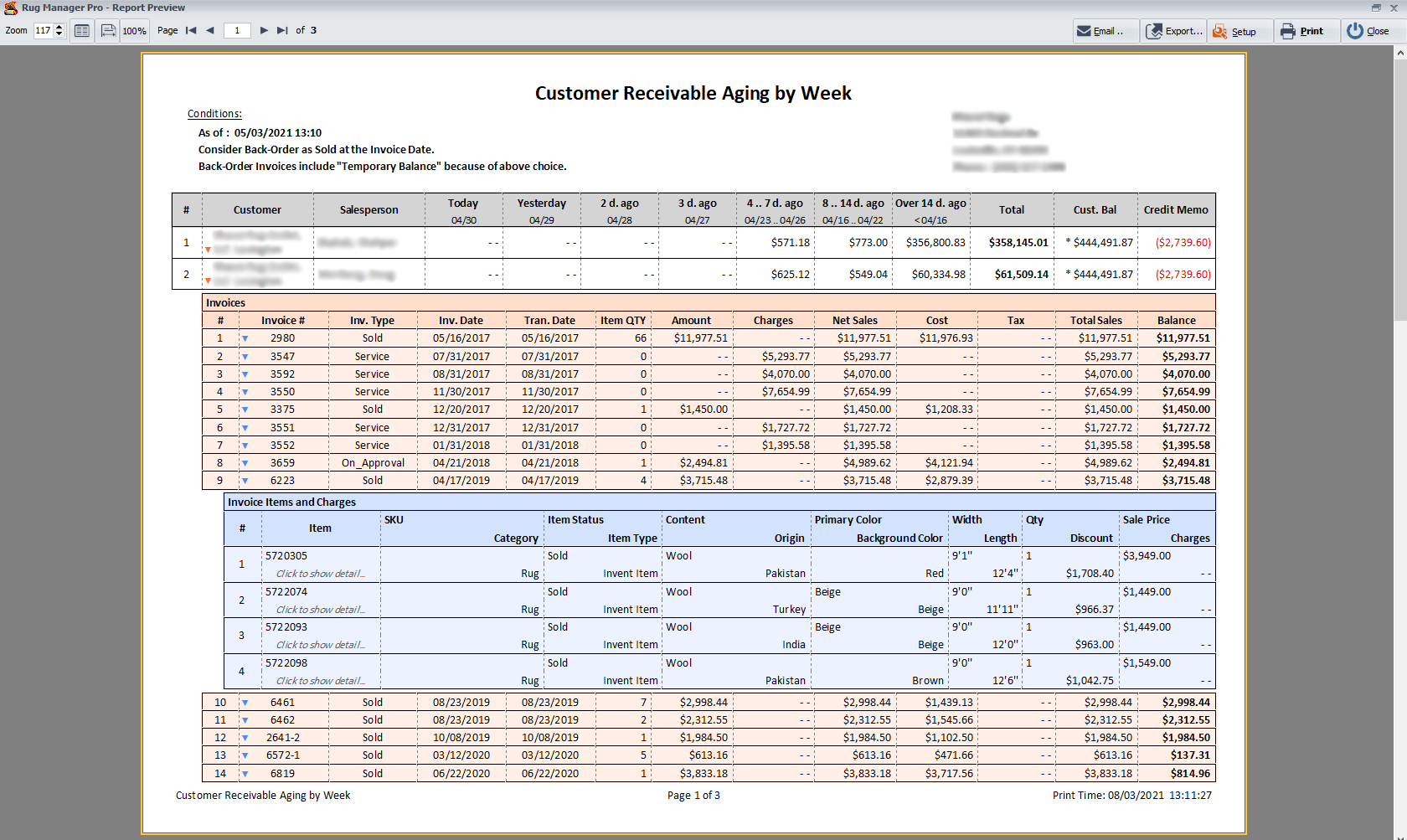Viewport: 1407px width, 840px height.
Task: Go to next page arrow
Action: click(x=264, y=31)
